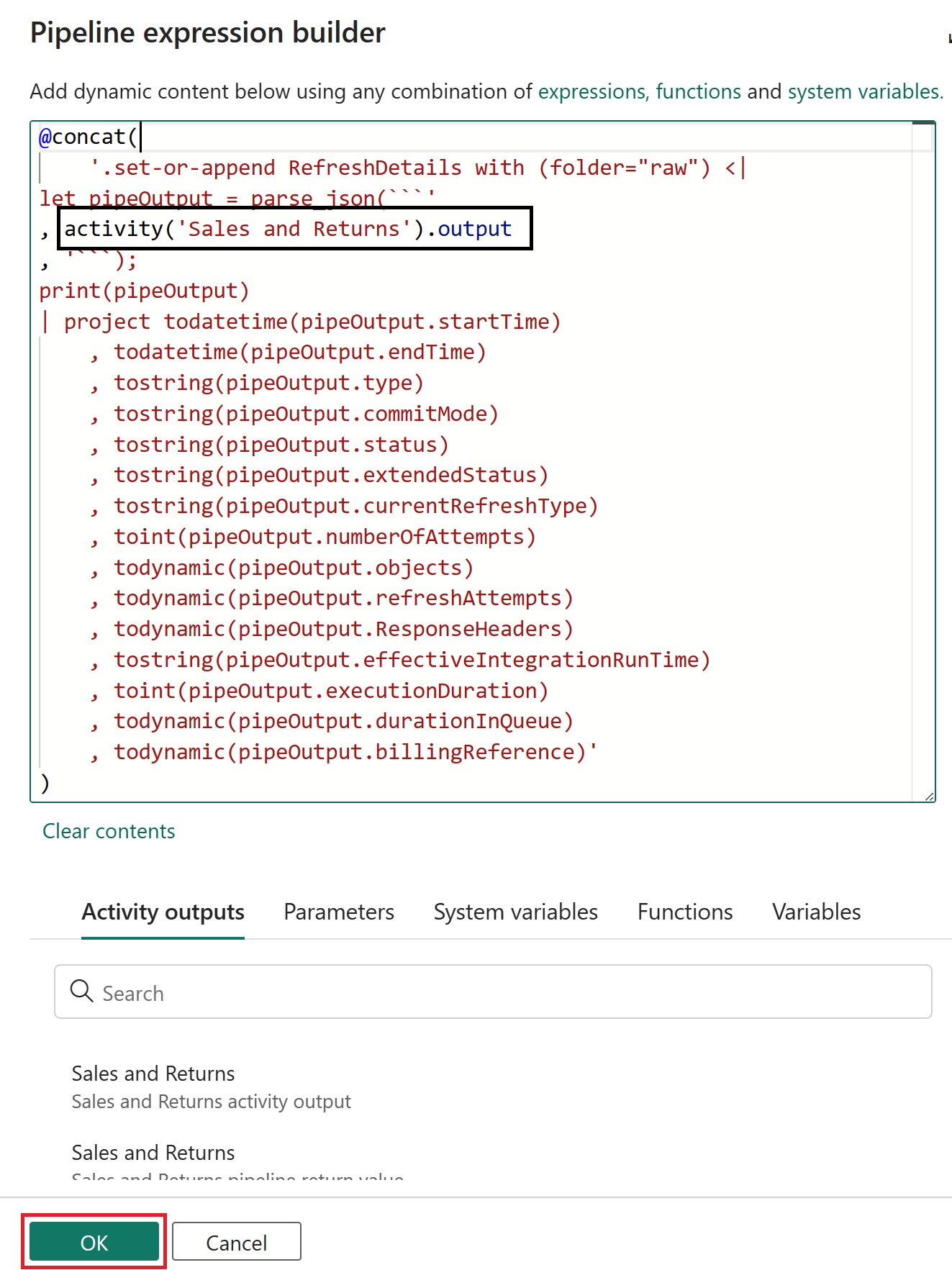Screen dimensions: 952x1270
Task: Click the print(pipeOutput) line in editor
Action: point(144,291)
